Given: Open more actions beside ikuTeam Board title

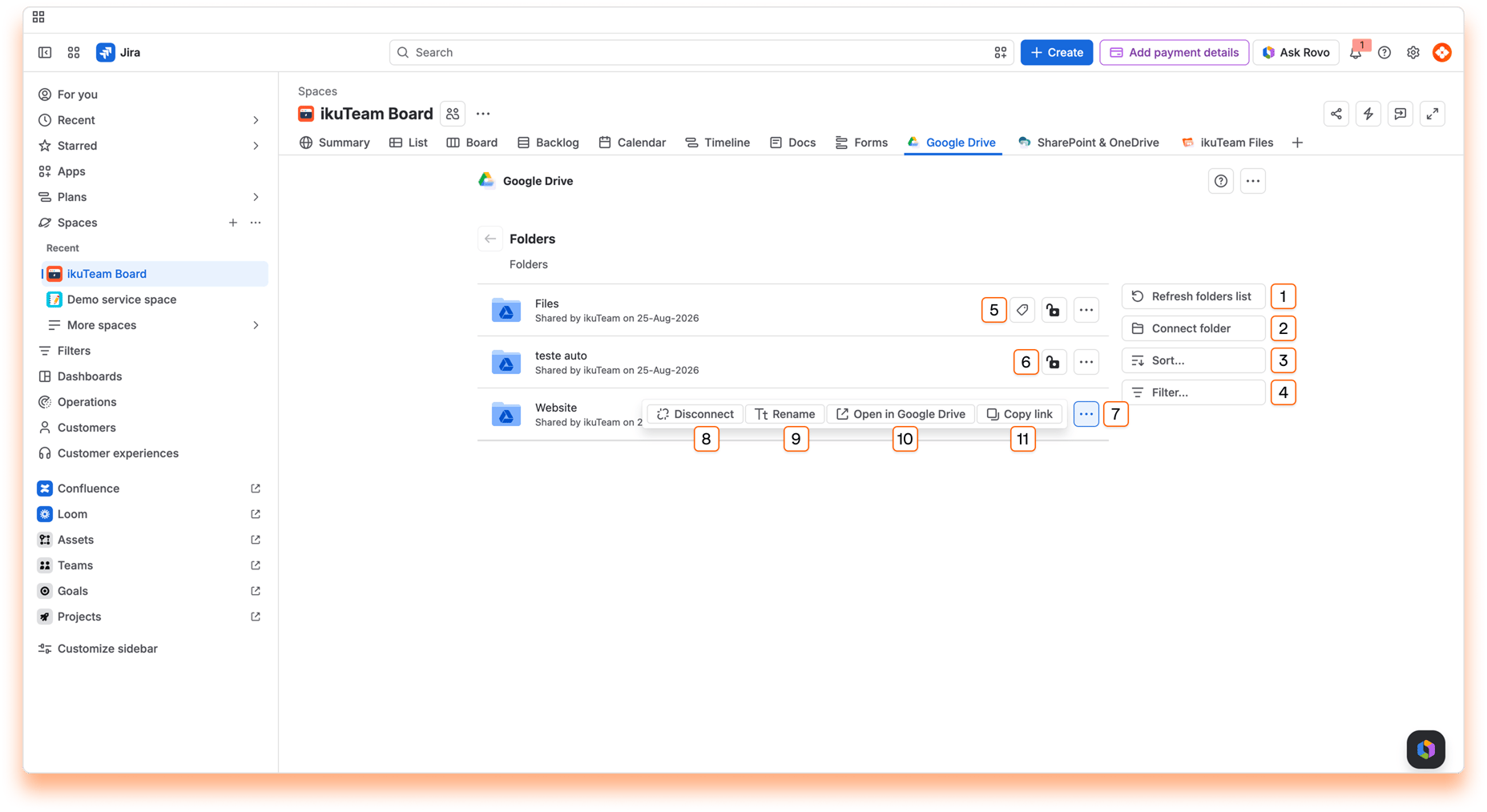Looking at the screenshot, I should [483, 114].
